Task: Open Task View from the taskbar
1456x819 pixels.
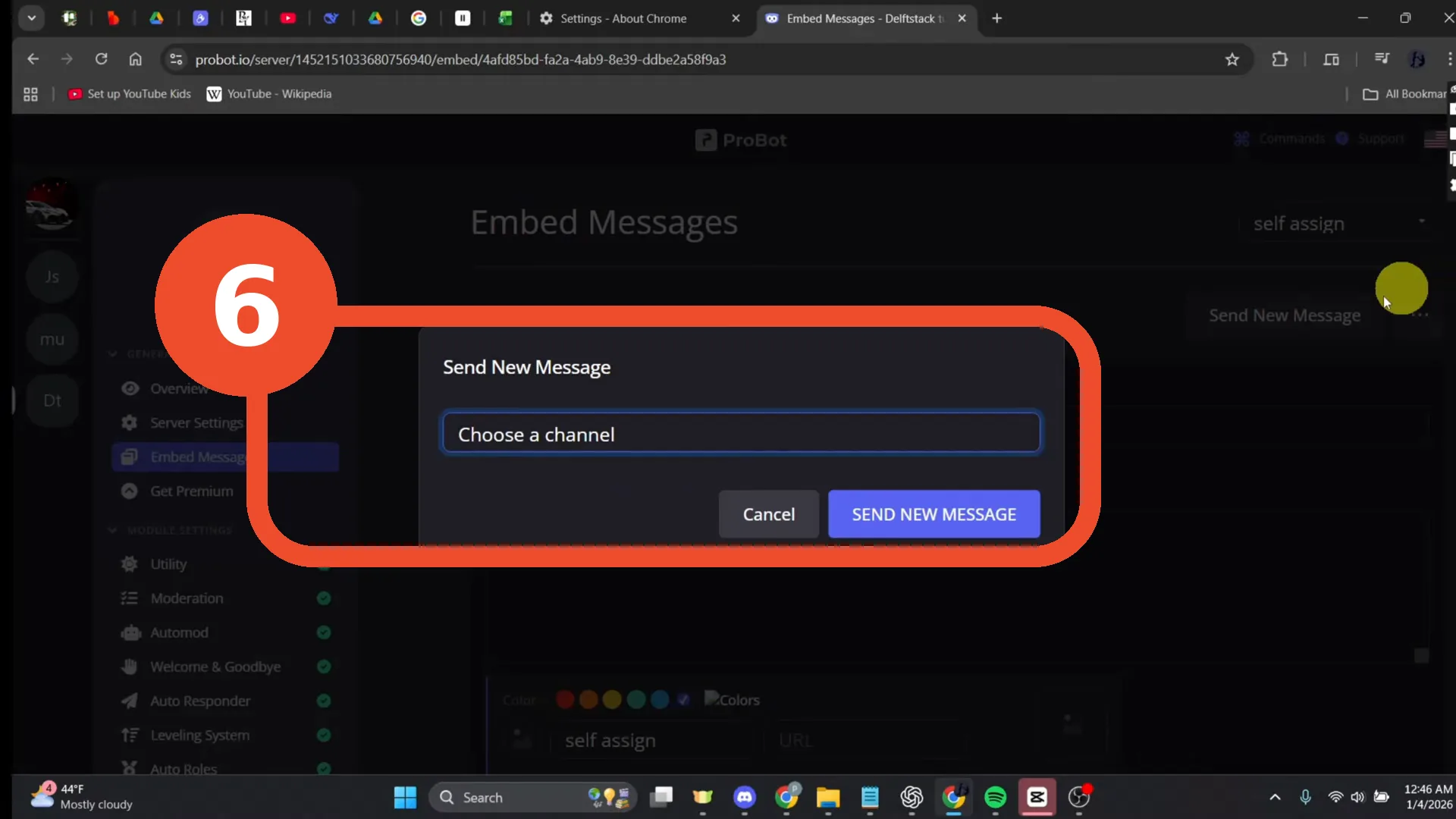Action: 661,797
